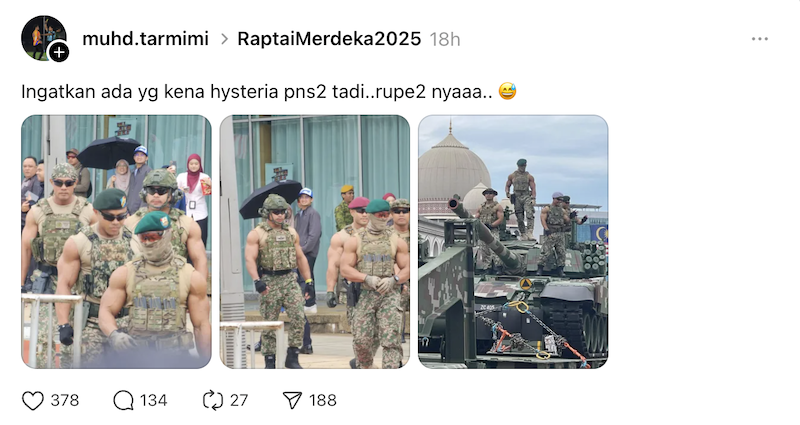Open the third photo with the tank
This screenshot has height=425, width=800.
(x=513, y=241)
